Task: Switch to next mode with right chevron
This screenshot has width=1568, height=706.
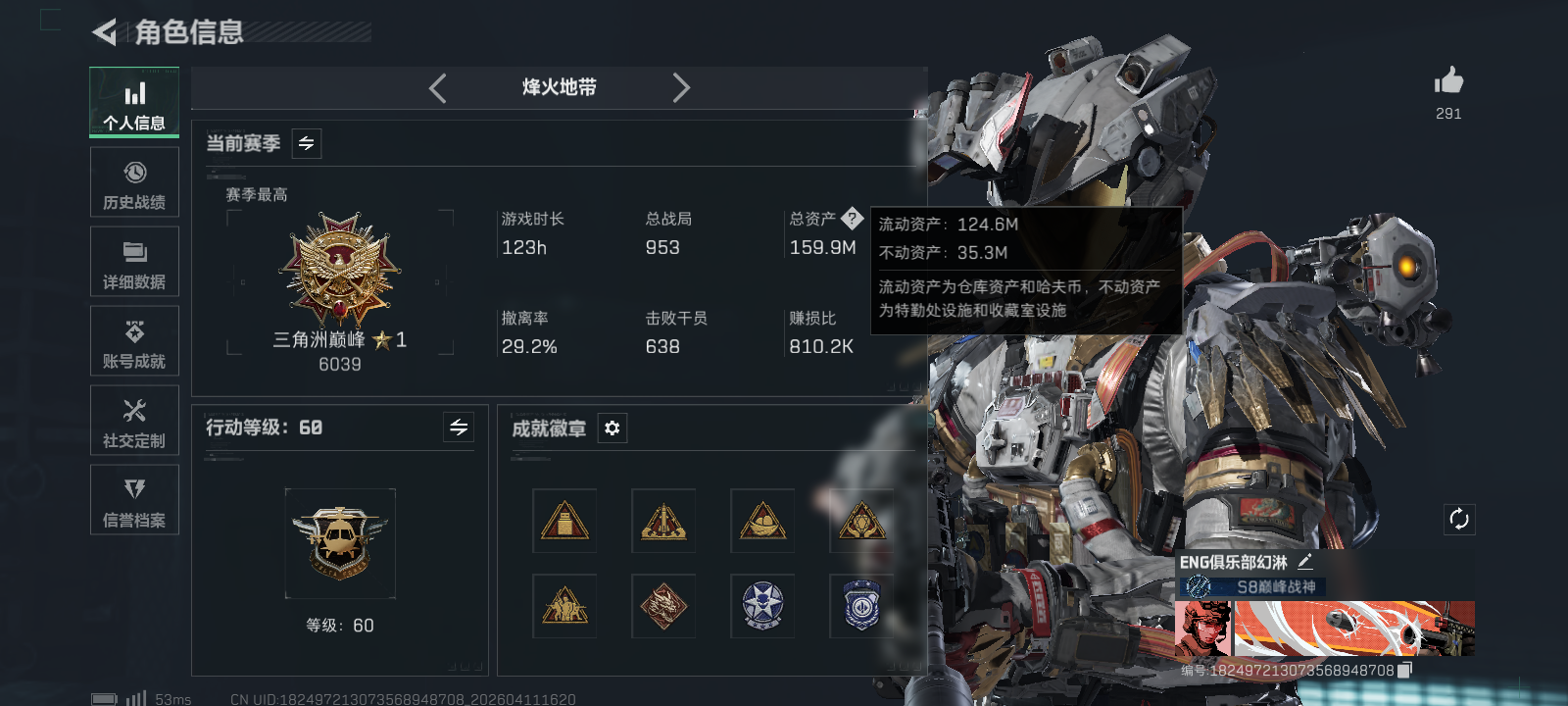Action: tap(681, 88)
